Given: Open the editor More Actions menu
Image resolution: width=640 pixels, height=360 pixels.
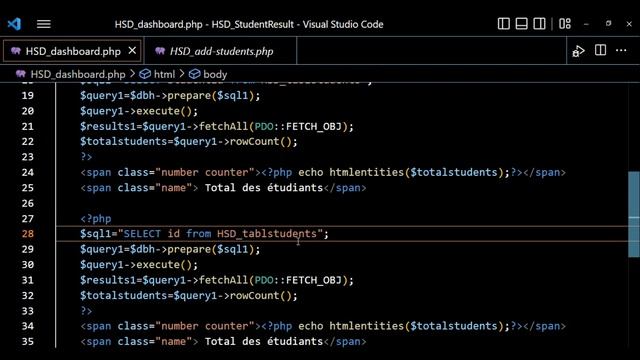Looking at the screenshot, I should 621,50.
